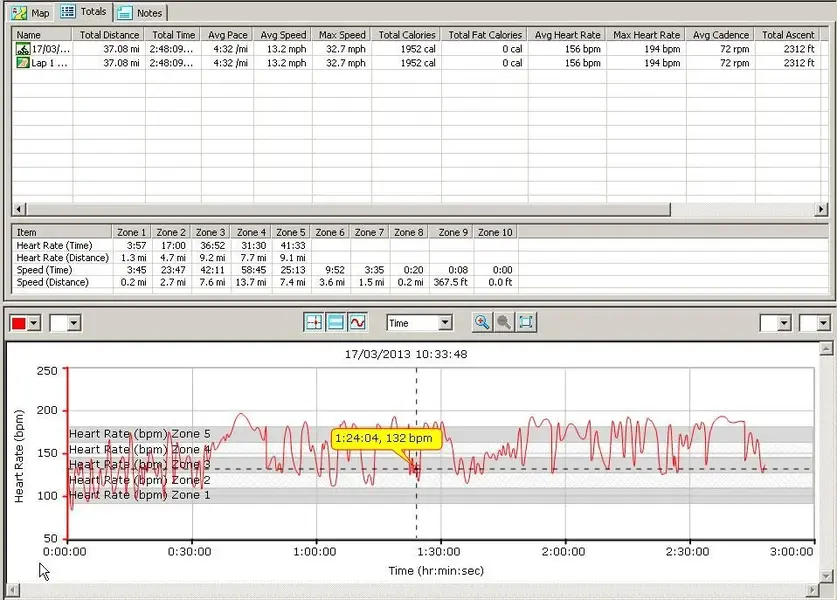Click the chart bottom right scroll arrow
Screen dimensions: 837x600
tap(812, 590)
